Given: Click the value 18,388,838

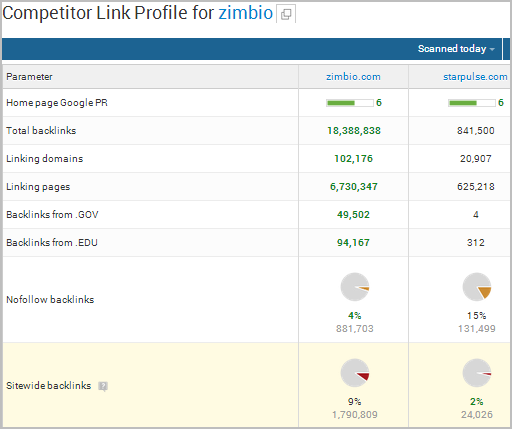Looking at the screenshot, I should click(354, 131).
